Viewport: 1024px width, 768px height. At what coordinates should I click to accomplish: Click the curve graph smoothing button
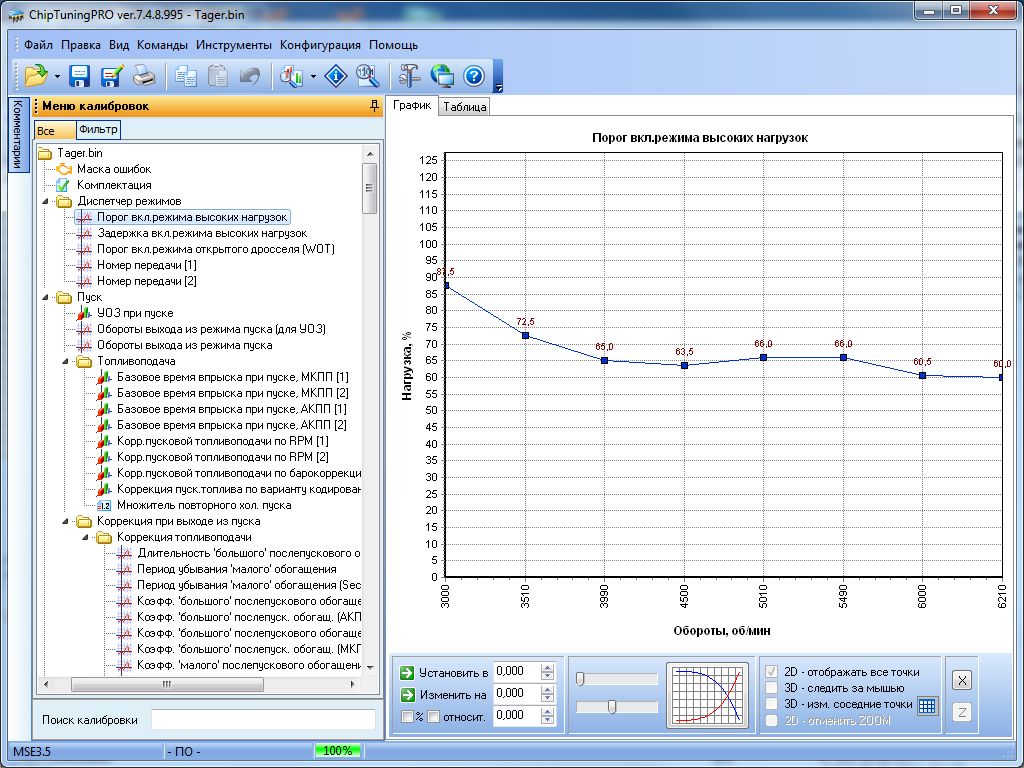[x=707, y=695]
